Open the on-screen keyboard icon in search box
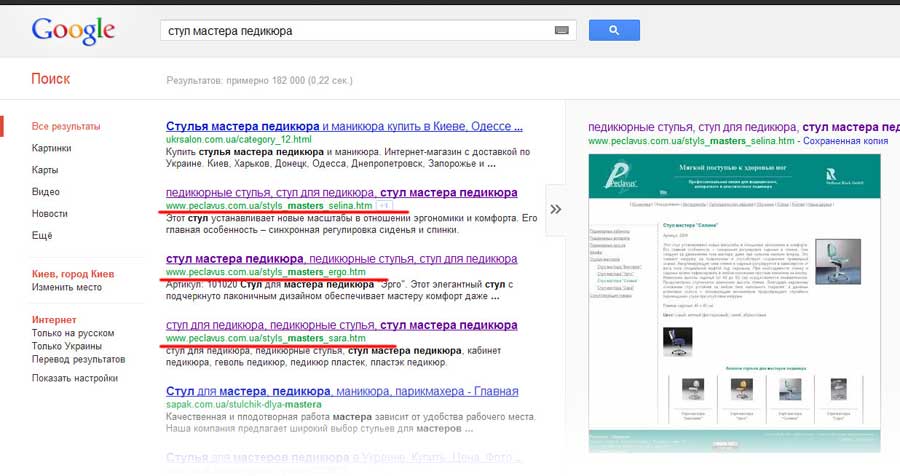 561,30
